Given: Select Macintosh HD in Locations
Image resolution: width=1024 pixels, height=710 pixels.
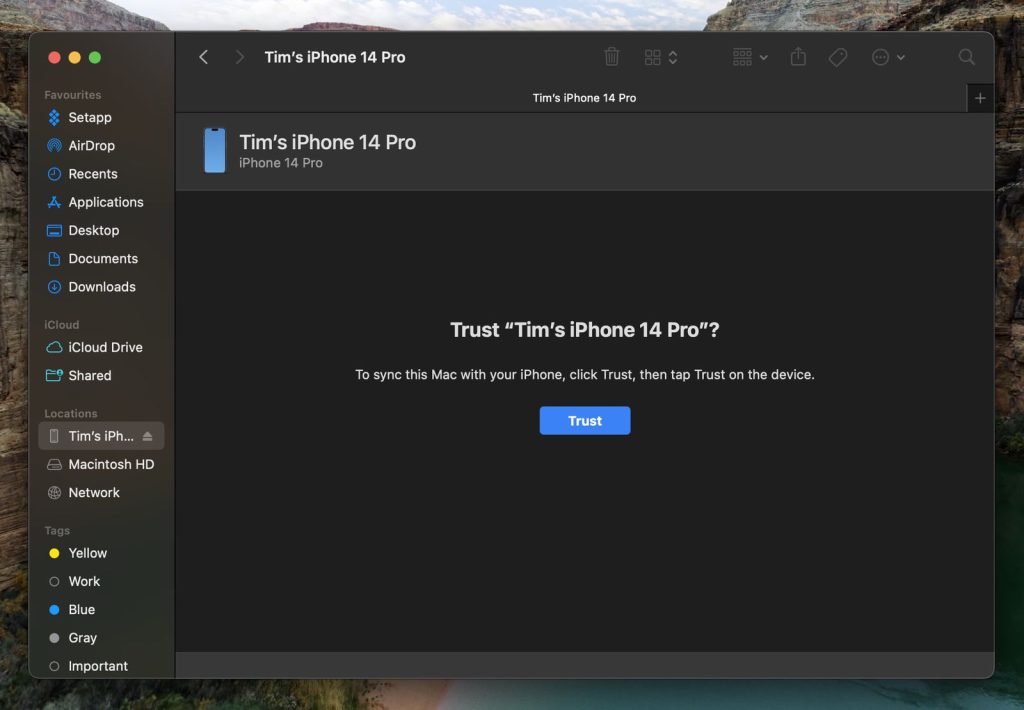Looking at the screenshot, I should (111, 465).
